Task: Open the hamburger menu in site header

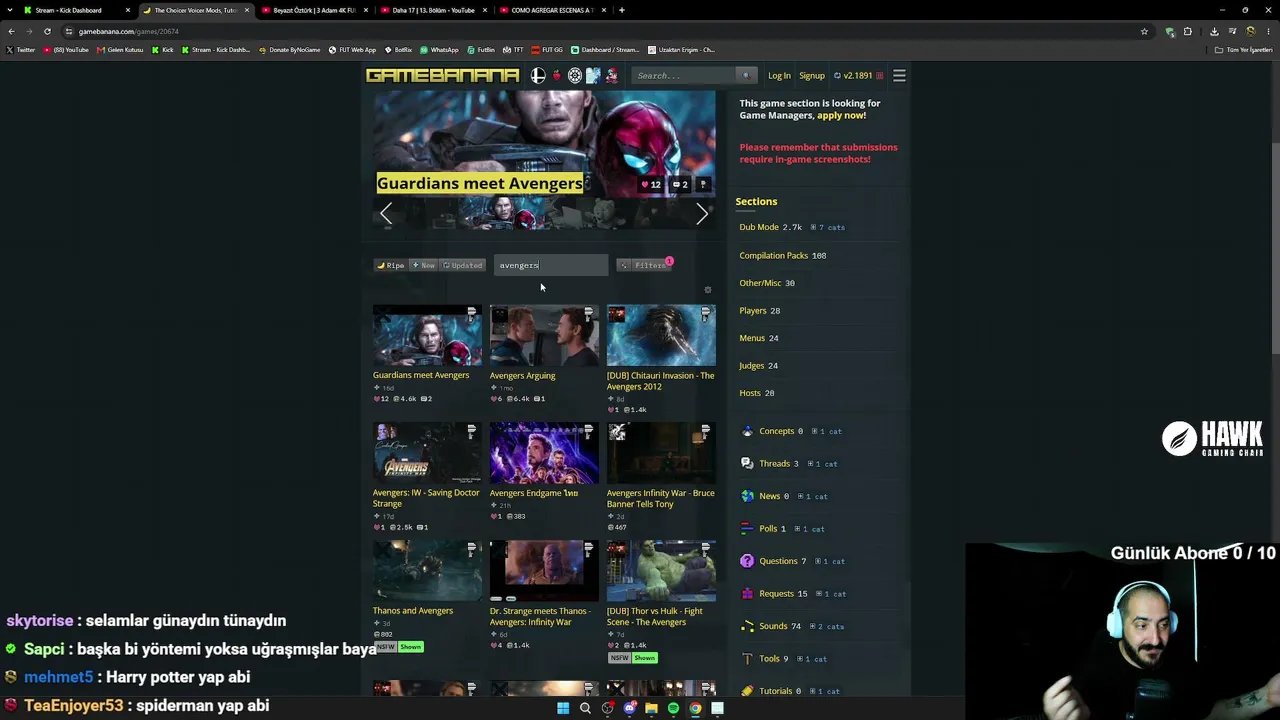Action: point(899,76)
